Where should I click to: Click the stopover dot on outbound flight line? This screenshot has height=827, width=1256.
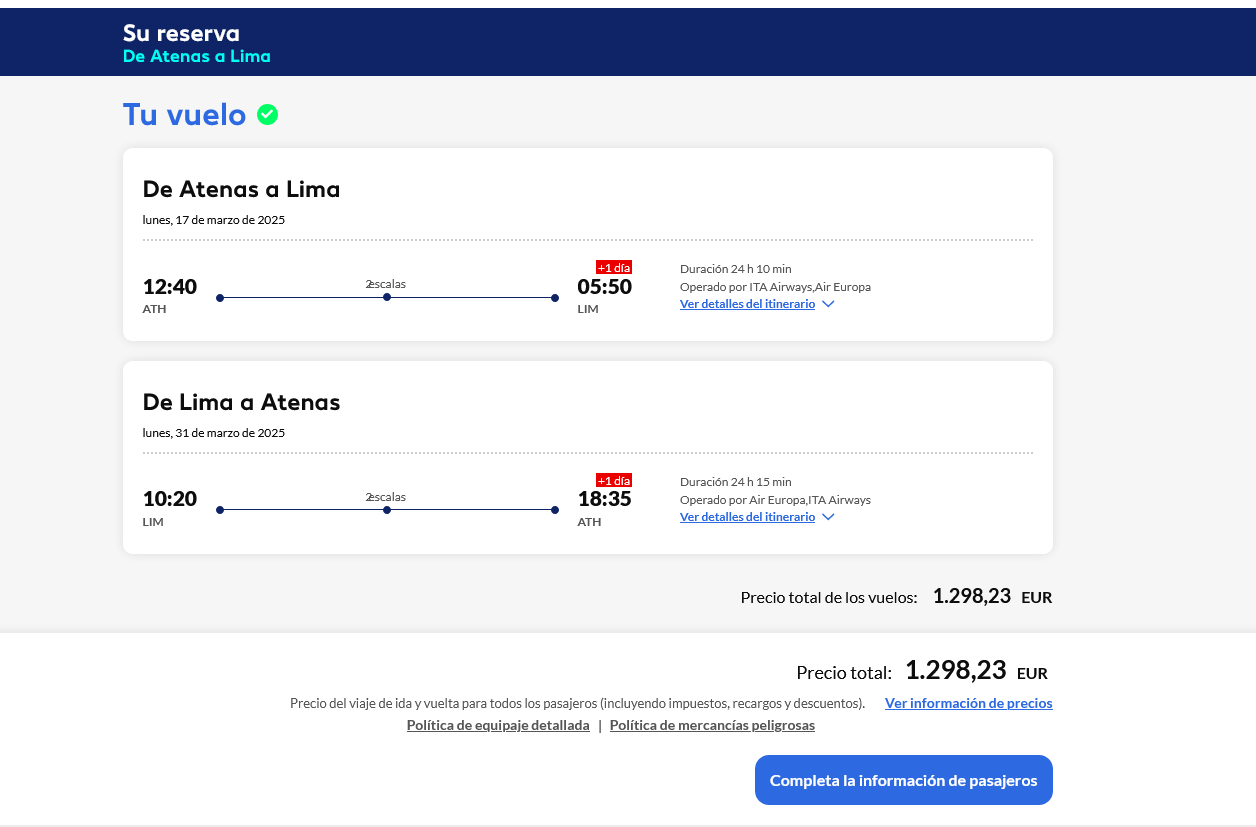tap(387, 297)
